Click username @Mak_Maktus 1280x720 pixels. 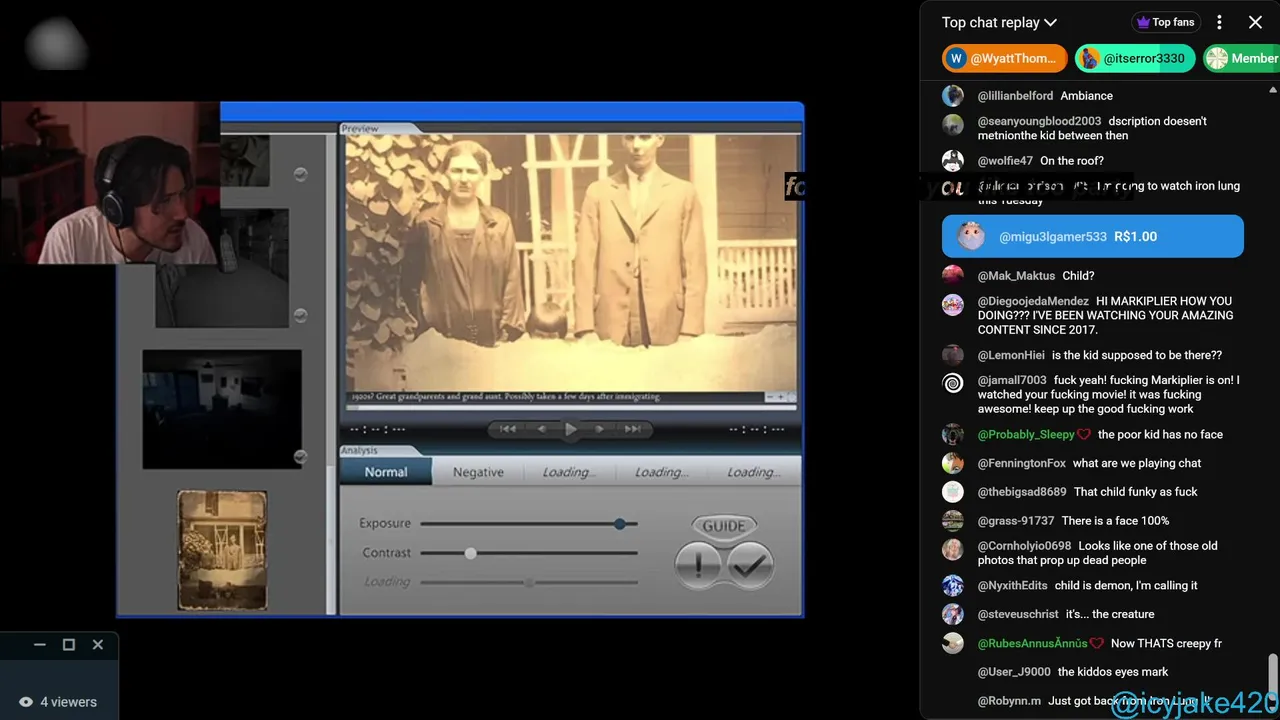[x=1016, y=276]
